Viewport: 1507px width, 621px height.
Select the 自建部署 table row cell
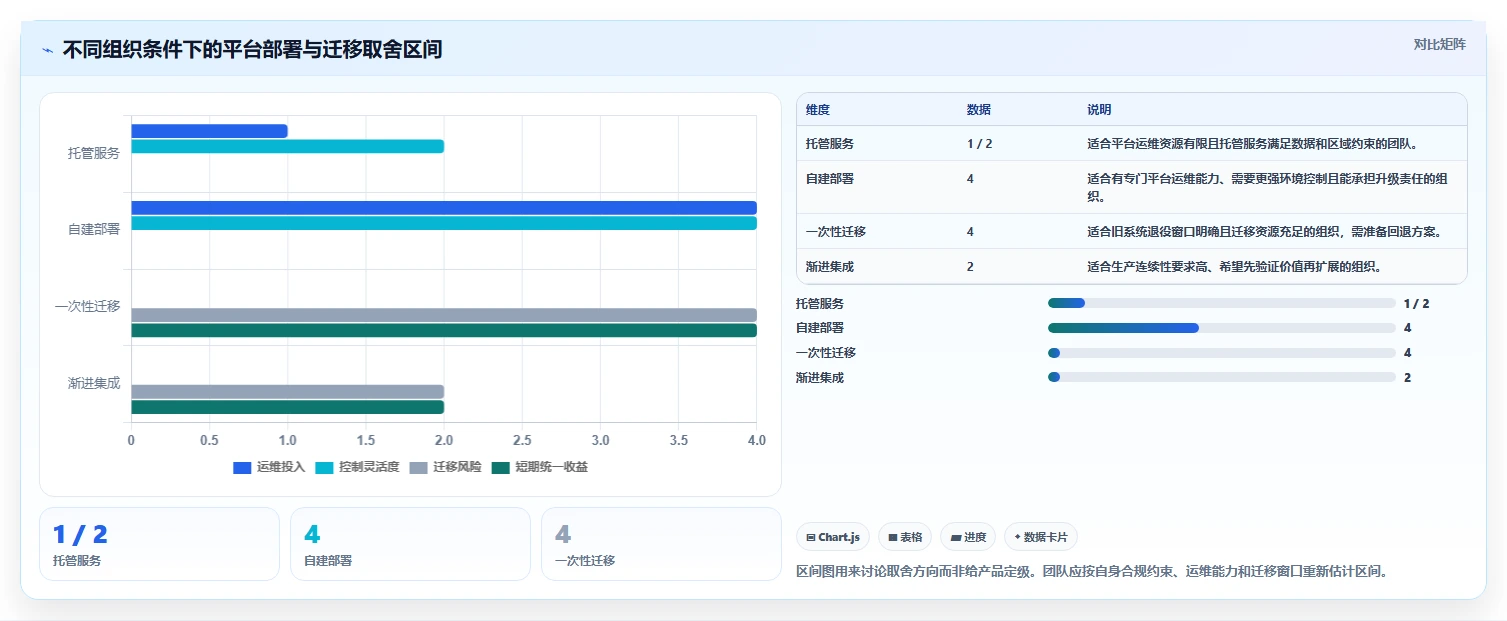point(830,179)
